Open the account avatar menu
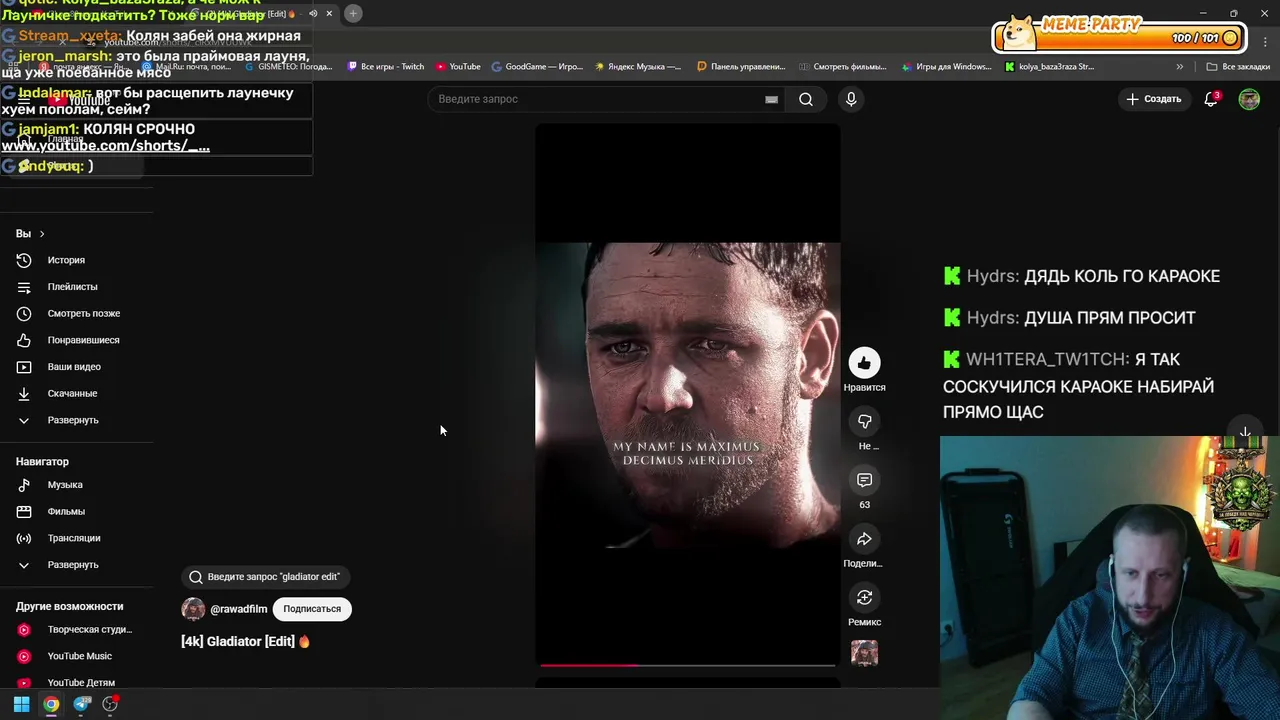The width and height of the screenshot is (1280, 720). click(x=1249, y=99)
